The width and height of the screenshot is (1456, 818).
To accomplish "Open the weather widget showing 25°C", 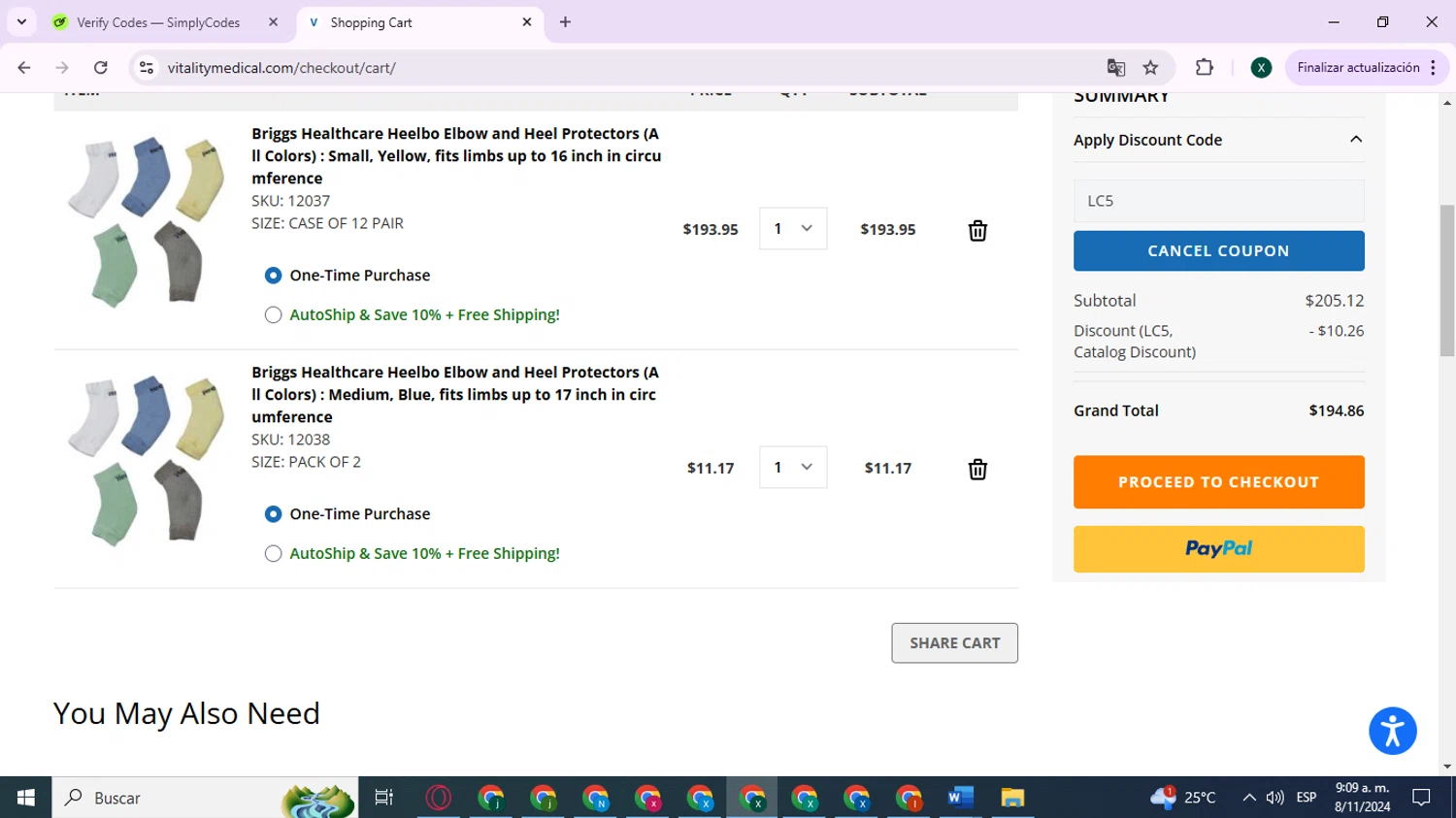I will coord(1182,798).
